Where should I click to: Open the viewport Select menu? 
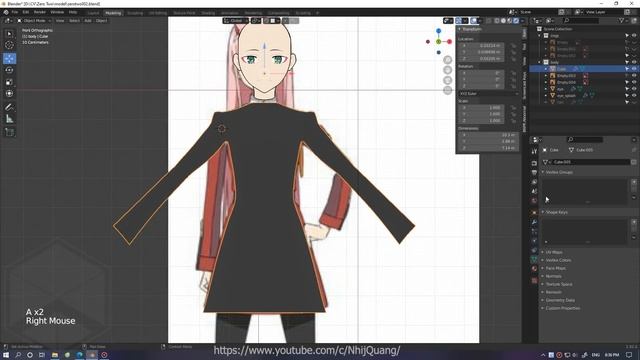74,20
